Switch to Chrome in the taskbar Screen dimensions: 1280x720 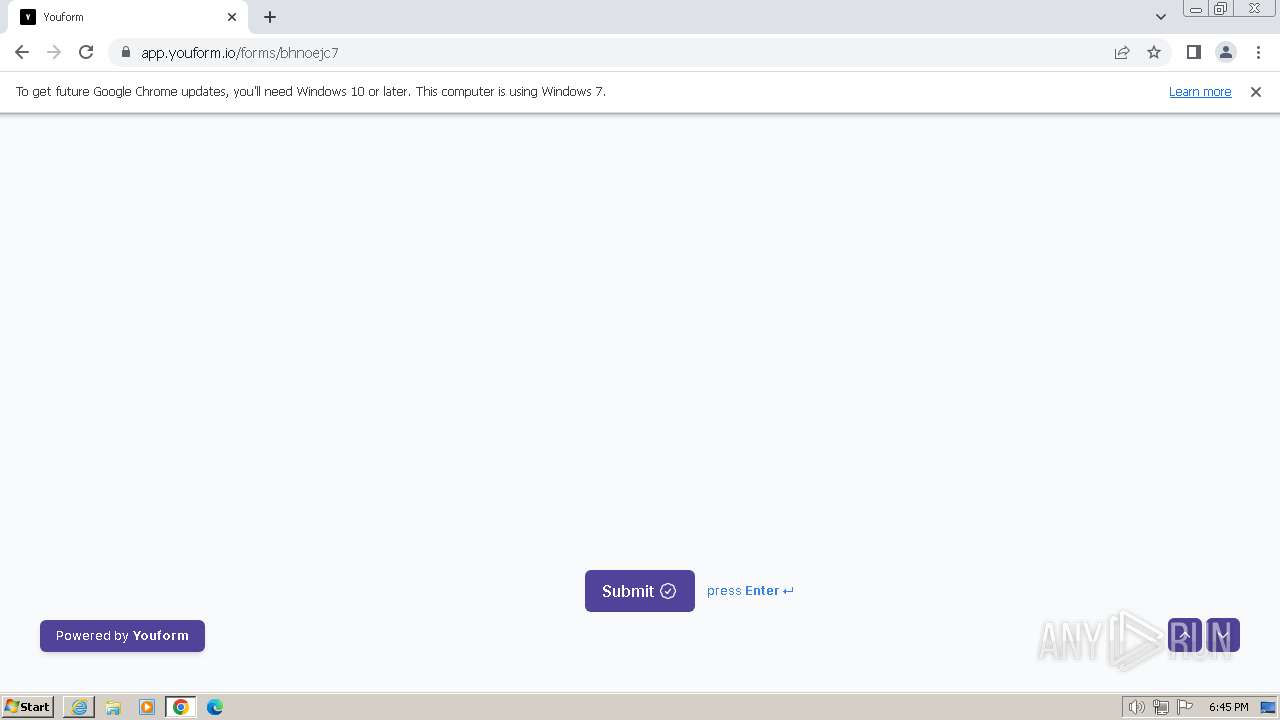[181, 707]
